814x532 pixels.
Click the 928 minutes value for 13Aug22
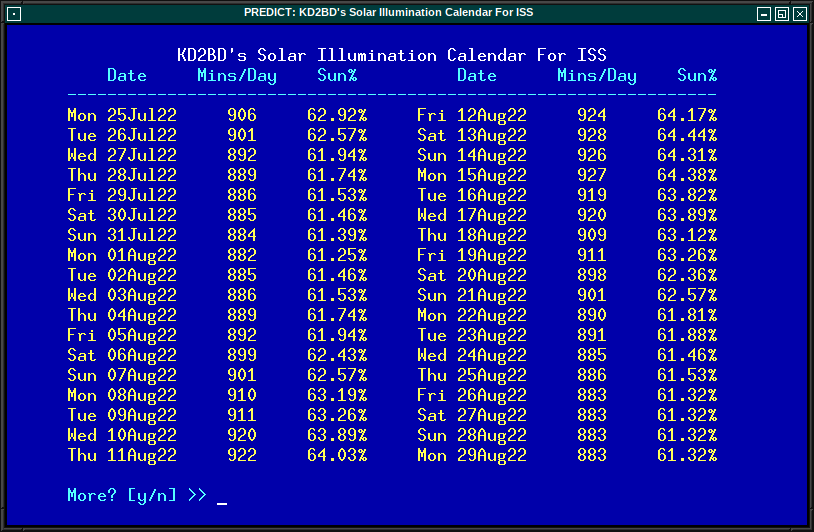(592, 135)
